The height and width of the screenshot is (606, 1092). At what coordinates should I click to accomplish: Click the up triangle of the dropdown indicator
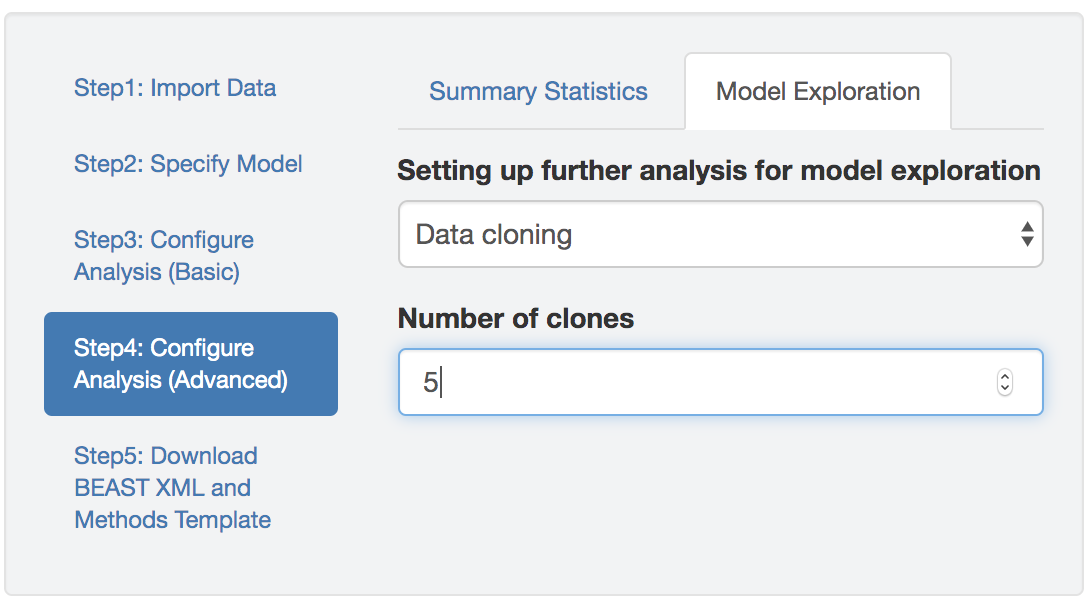pyautogui.click(x=1026, y=228)
